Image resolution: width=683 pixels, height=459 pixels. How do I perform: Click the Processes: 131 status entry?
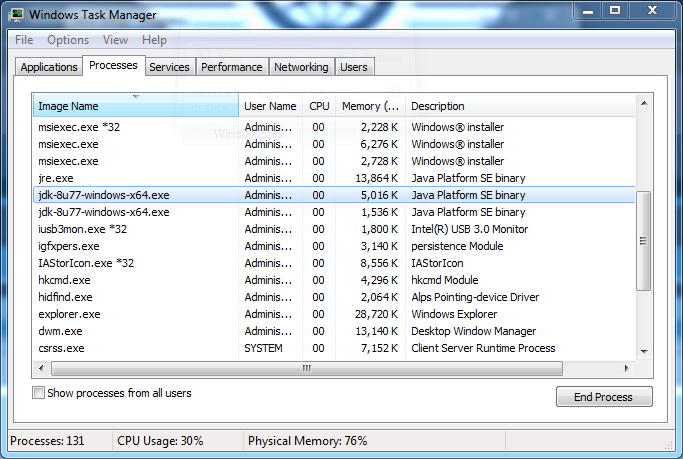point(47,441)
